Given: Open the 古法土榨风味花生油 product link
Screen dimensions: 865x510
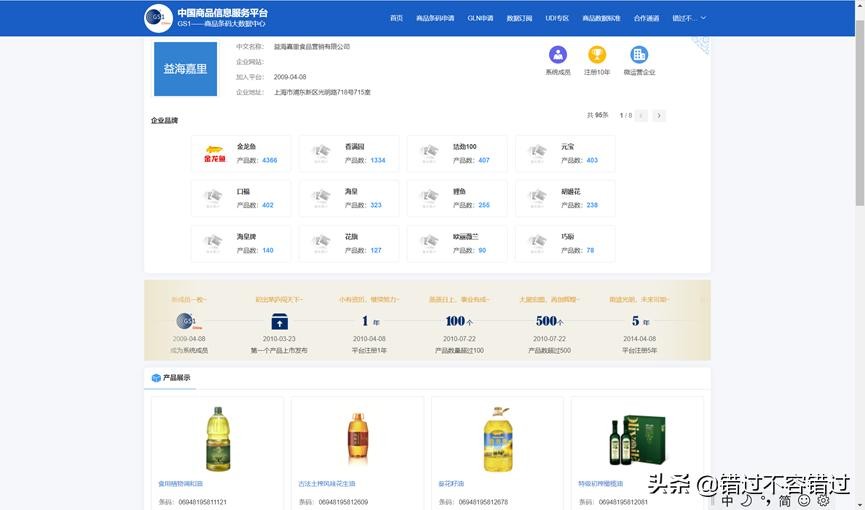Looking at the screenshot, I should tap(326, 484).
